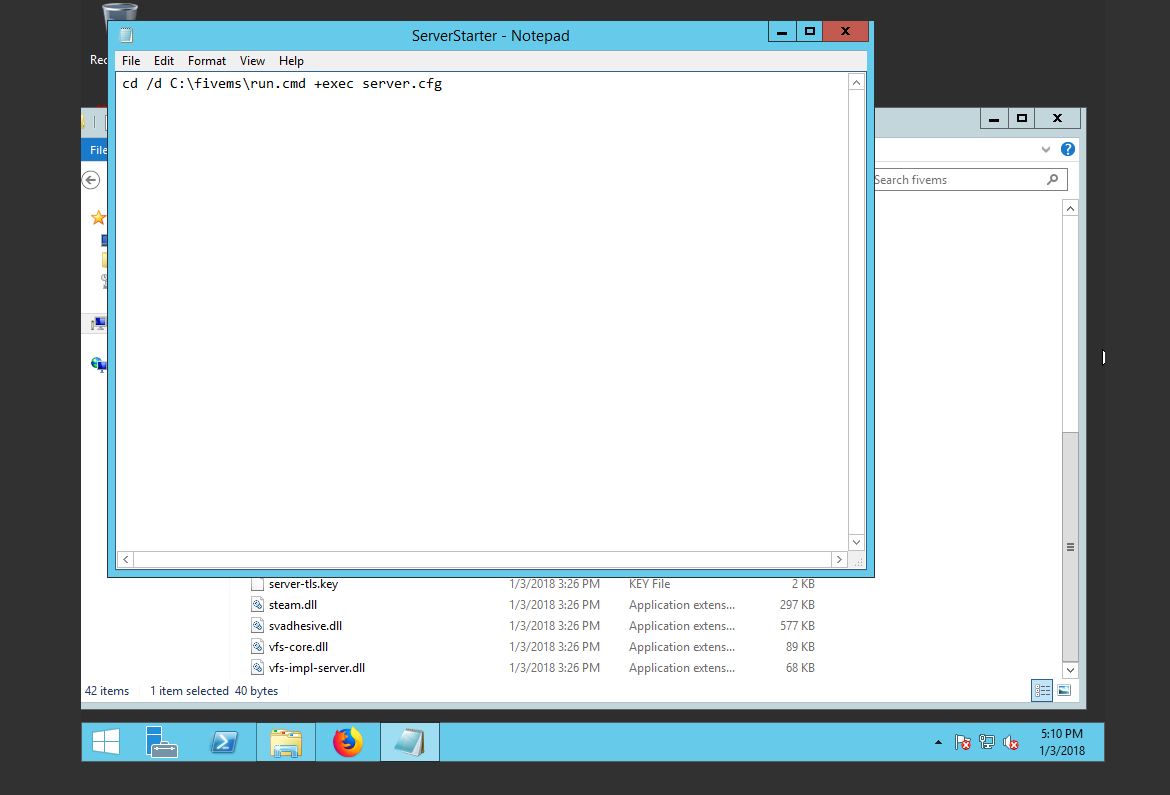Click the steam.dll file icon

click(x=257, y=605)
